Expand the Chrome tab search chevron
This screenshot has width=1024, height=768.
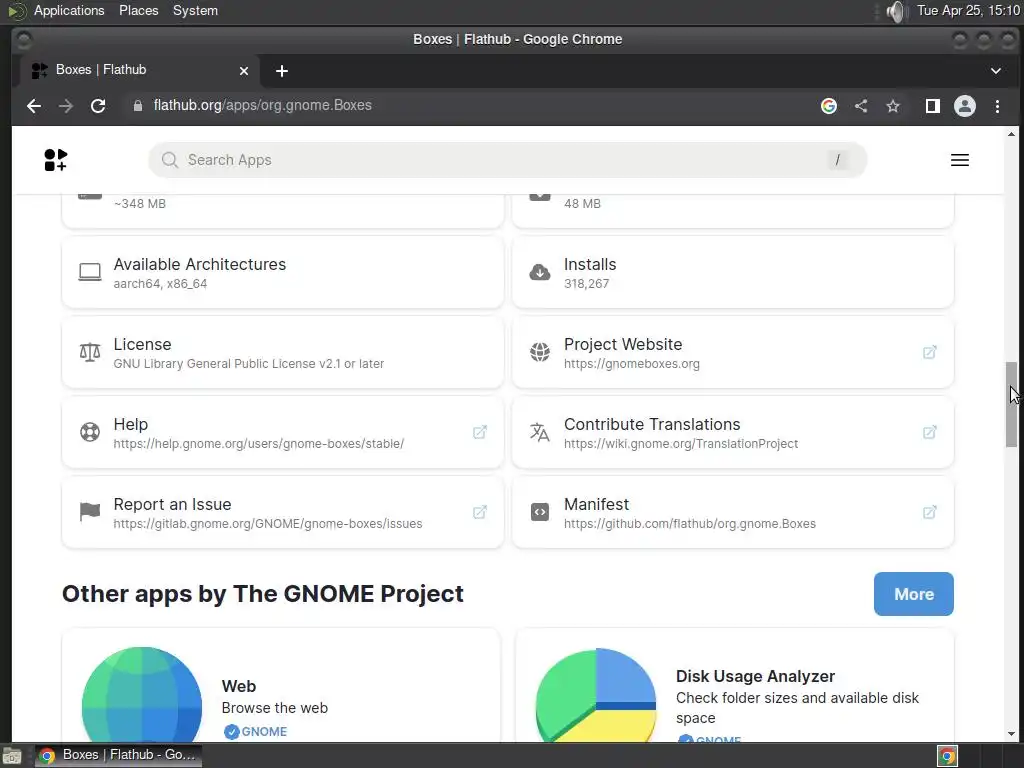click(x=996, y=71)
